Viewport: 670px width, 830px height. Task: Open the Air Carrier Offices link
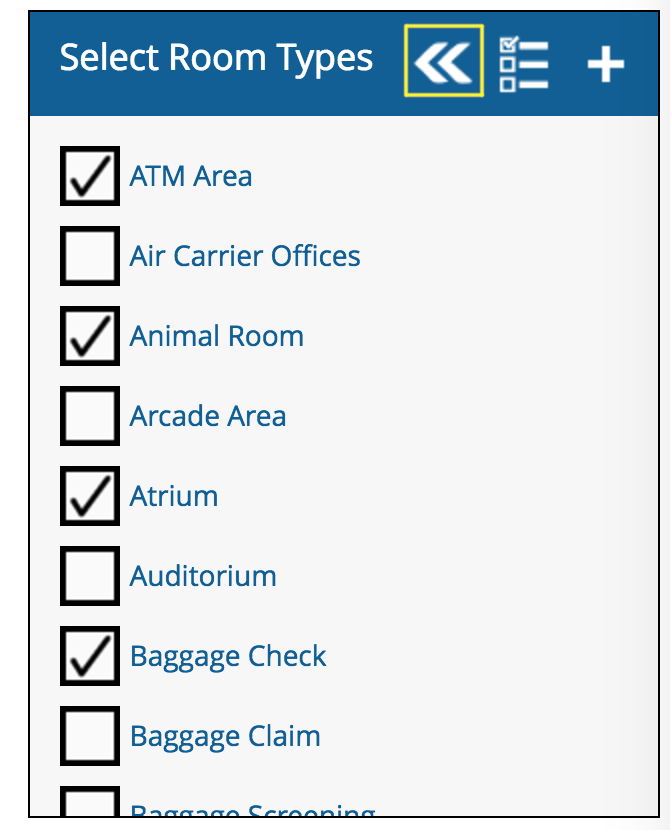(245, 256)
